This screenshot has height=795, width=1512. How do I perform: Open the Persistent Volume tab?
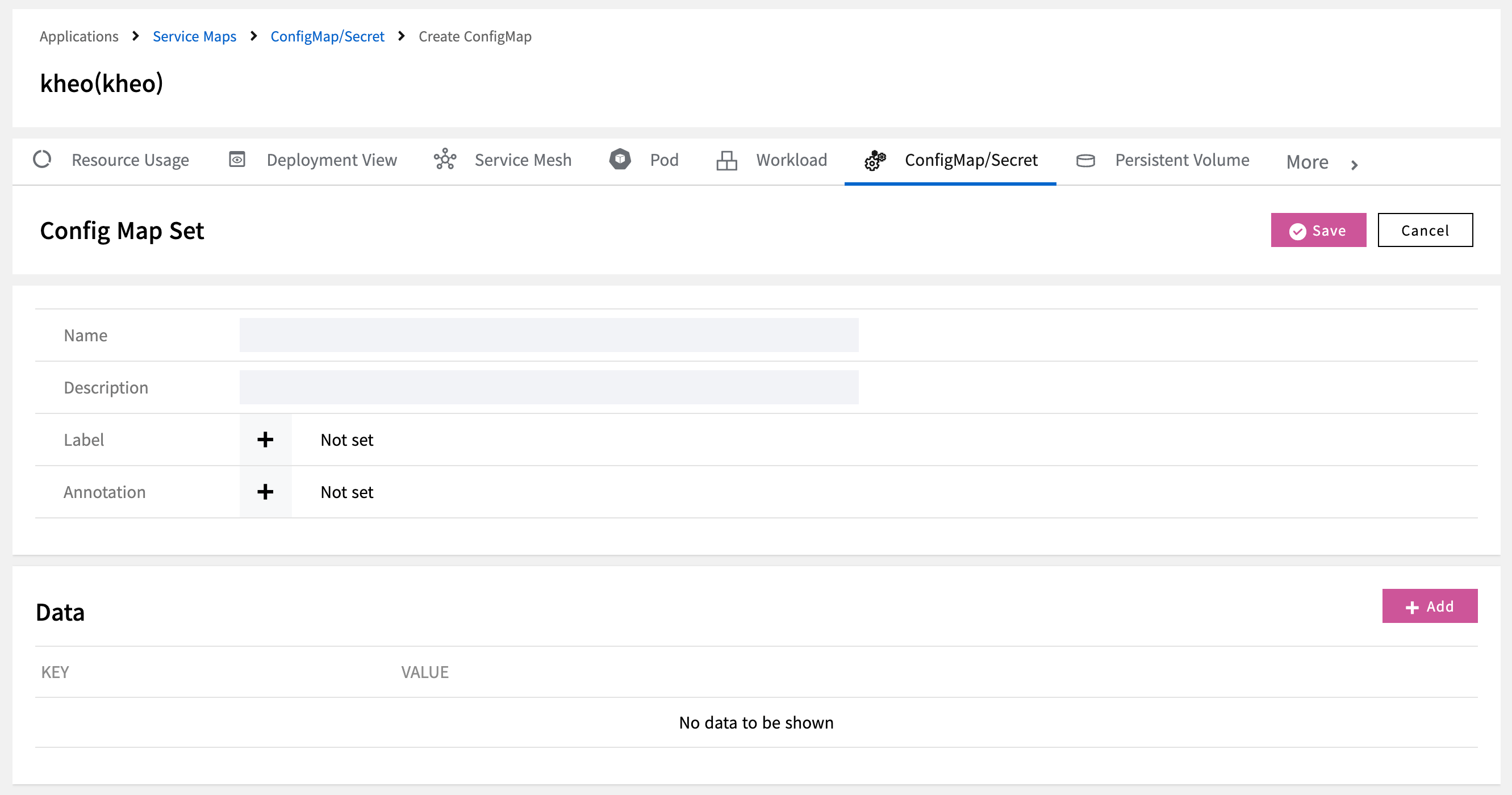(x=1181, y=160)
